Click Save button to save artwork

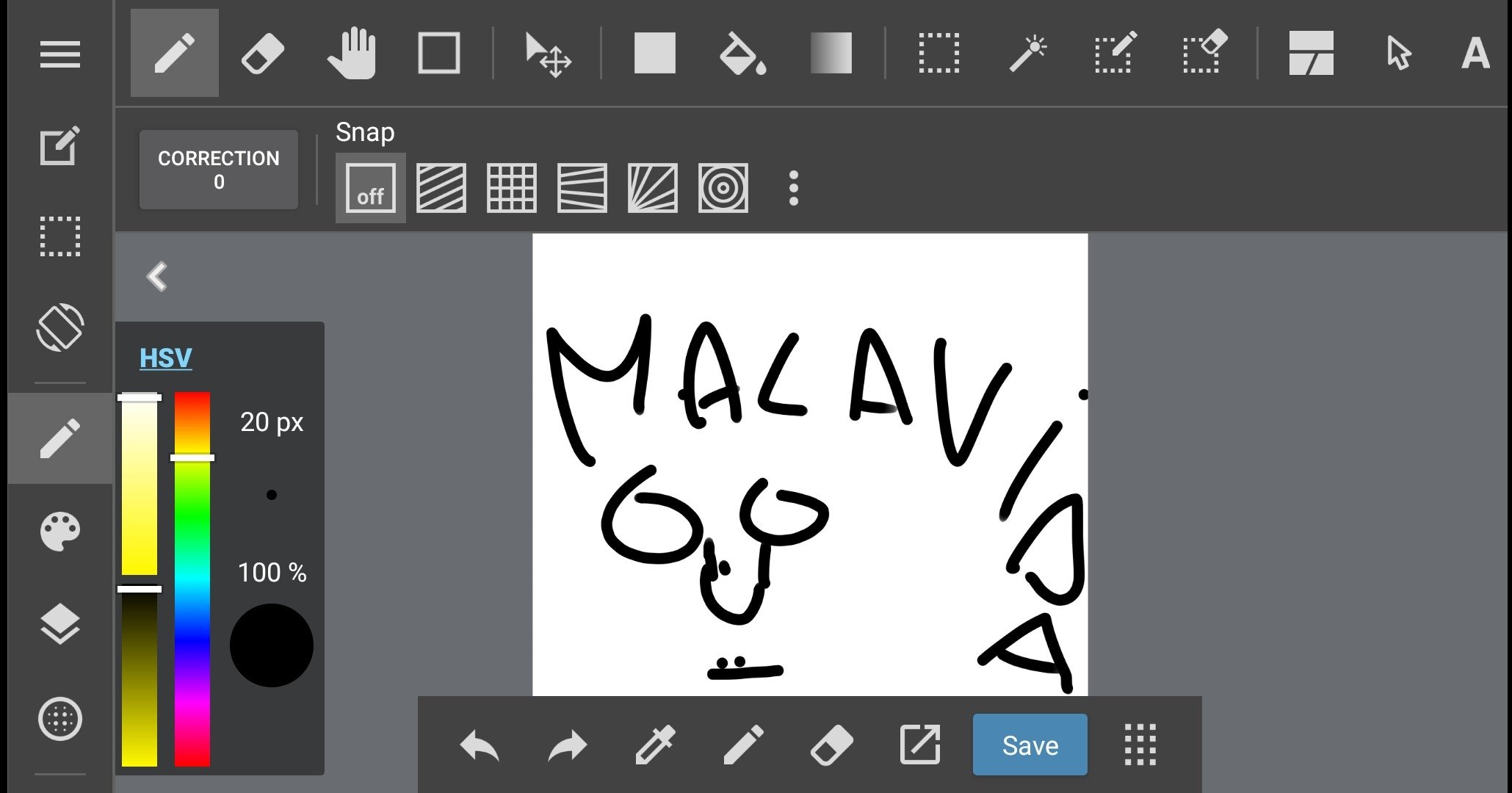tap(1029, 745)
